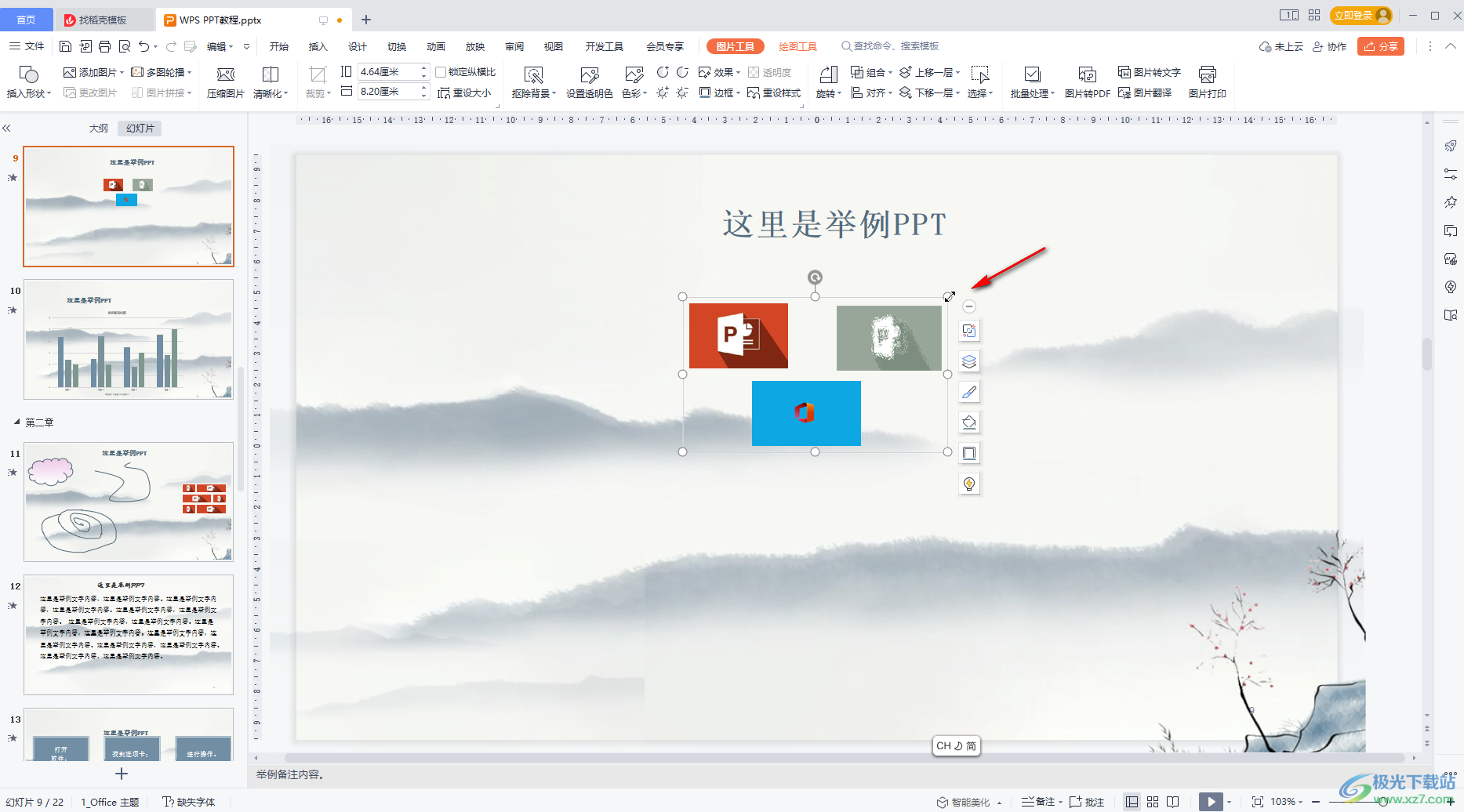
Task: Click the 批量处理 (Batch Process) icon
Action: click(1032, 74)
